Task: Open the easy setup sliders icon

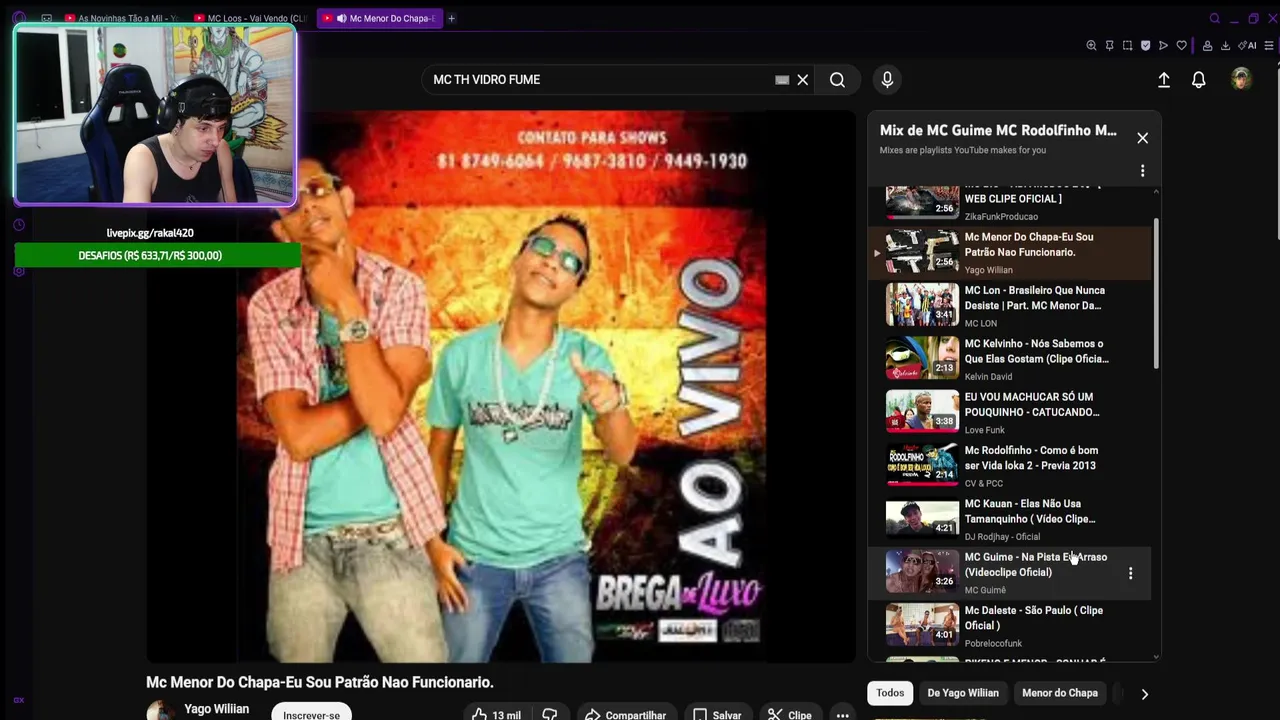Action: tap(1269, 45)
